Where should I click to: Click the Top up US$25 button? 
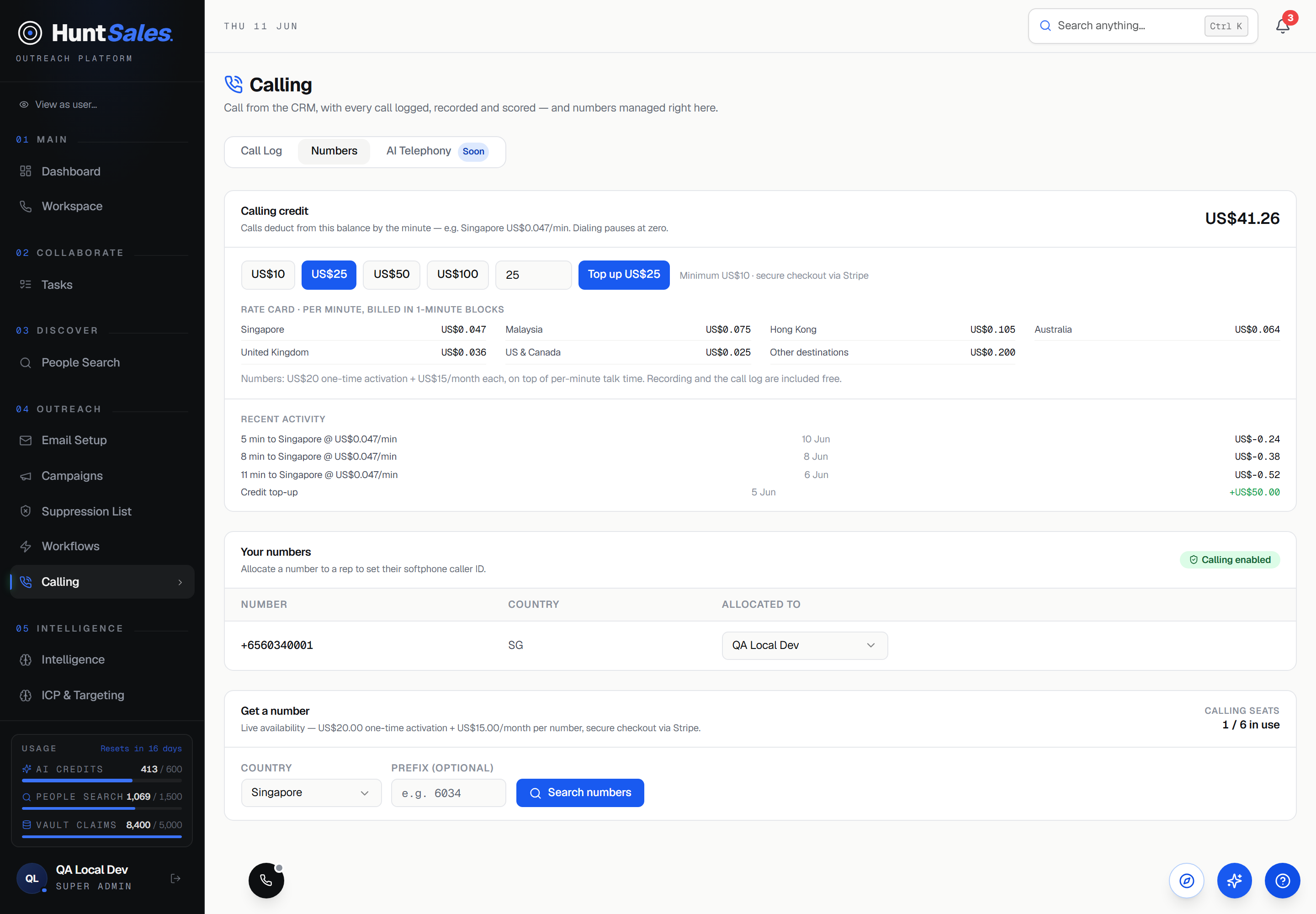click(x=624, y=275)
